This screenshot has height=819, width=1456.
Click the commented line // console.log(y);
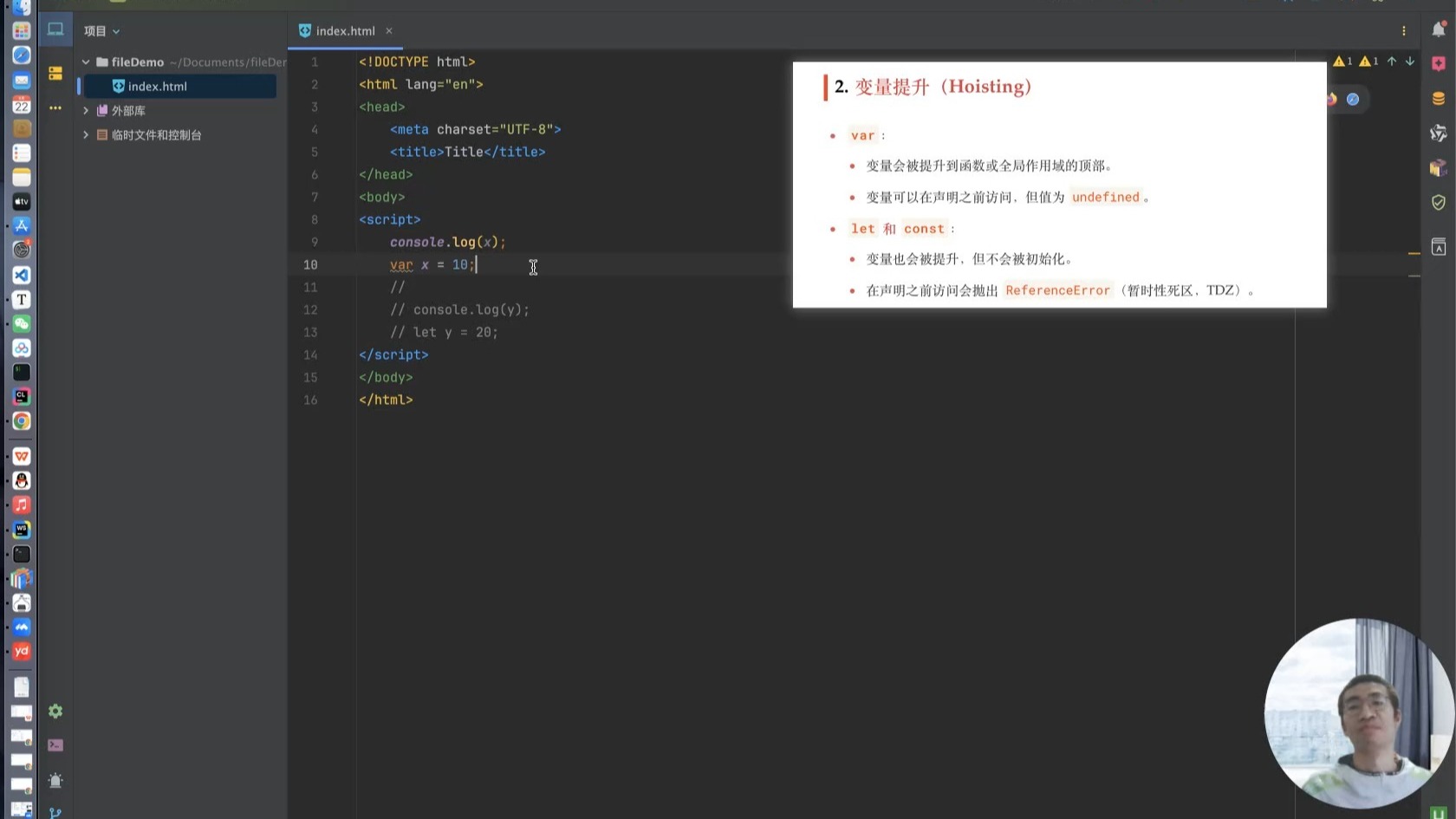[459, 309]
